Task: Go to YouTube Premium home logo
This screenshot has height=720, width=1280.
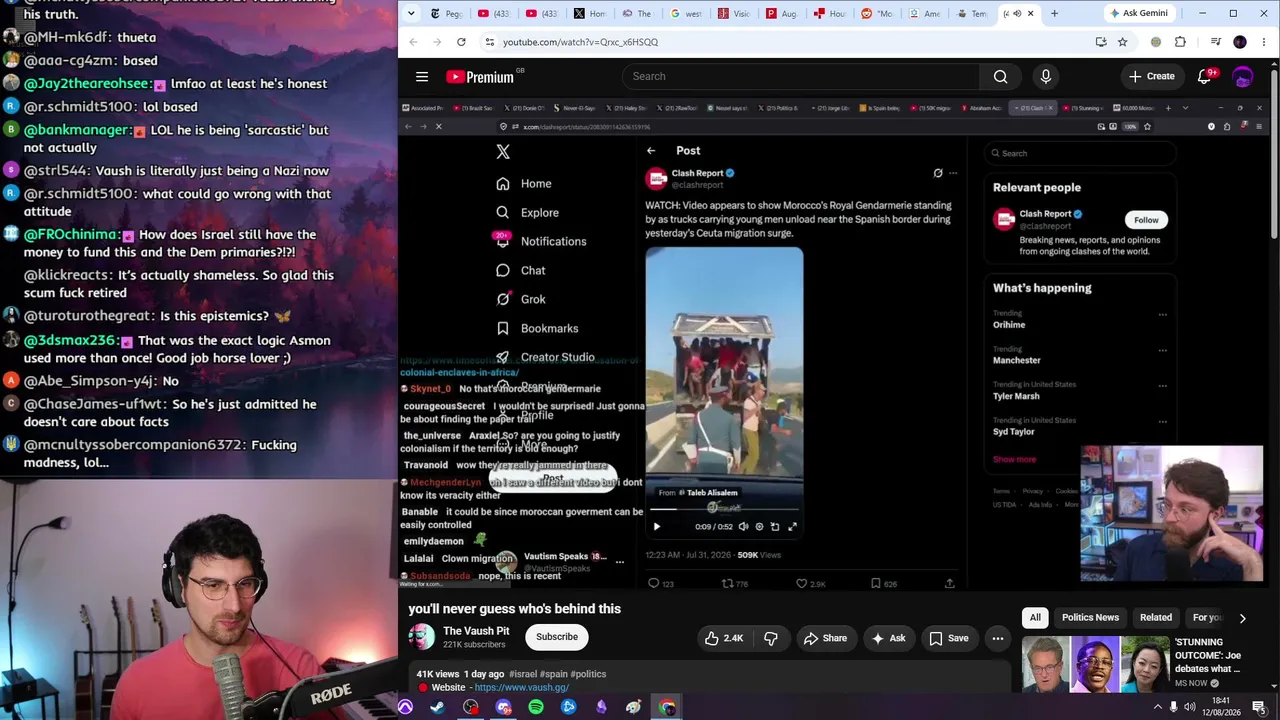Action: point(480,77)
